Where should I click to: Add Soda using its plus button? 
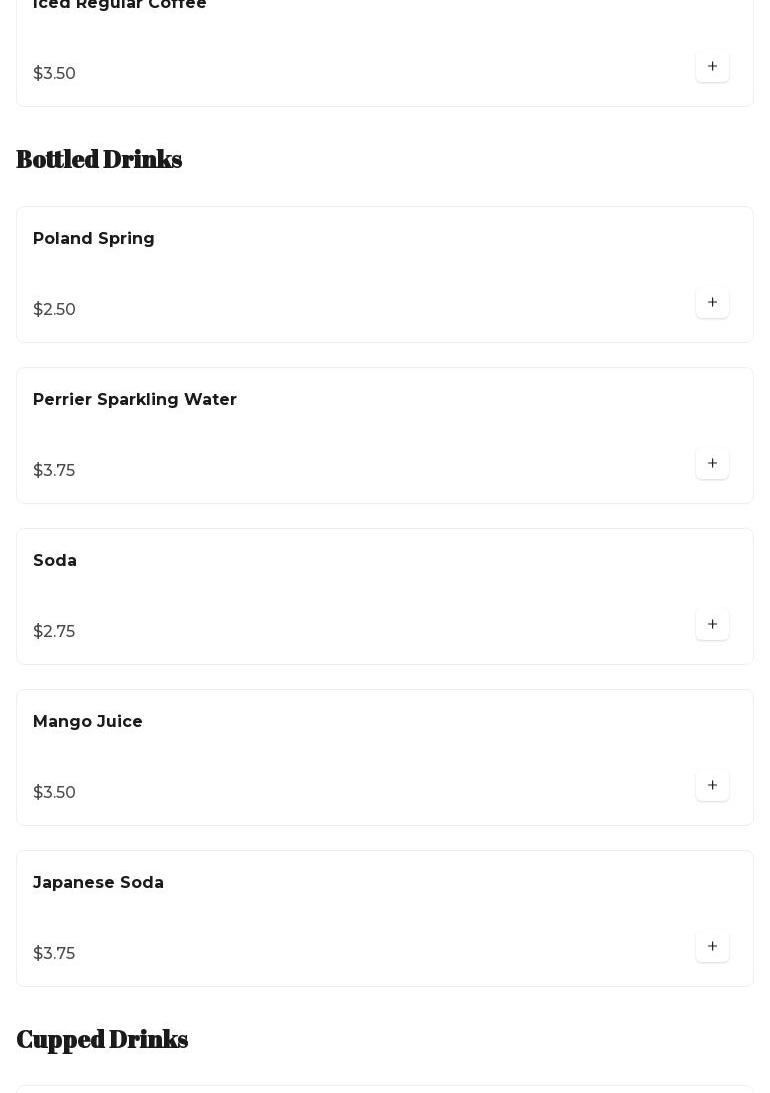click(712, 625)
